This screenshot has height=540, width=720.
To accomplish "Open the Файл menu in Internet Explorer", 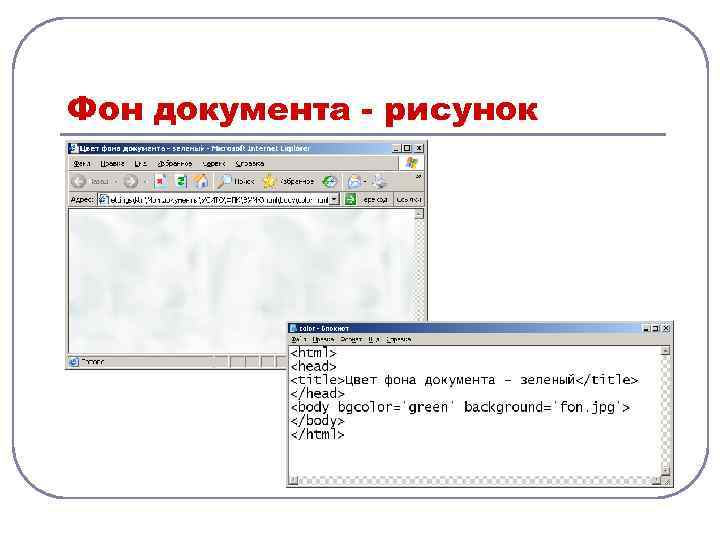I will [82, 163].
